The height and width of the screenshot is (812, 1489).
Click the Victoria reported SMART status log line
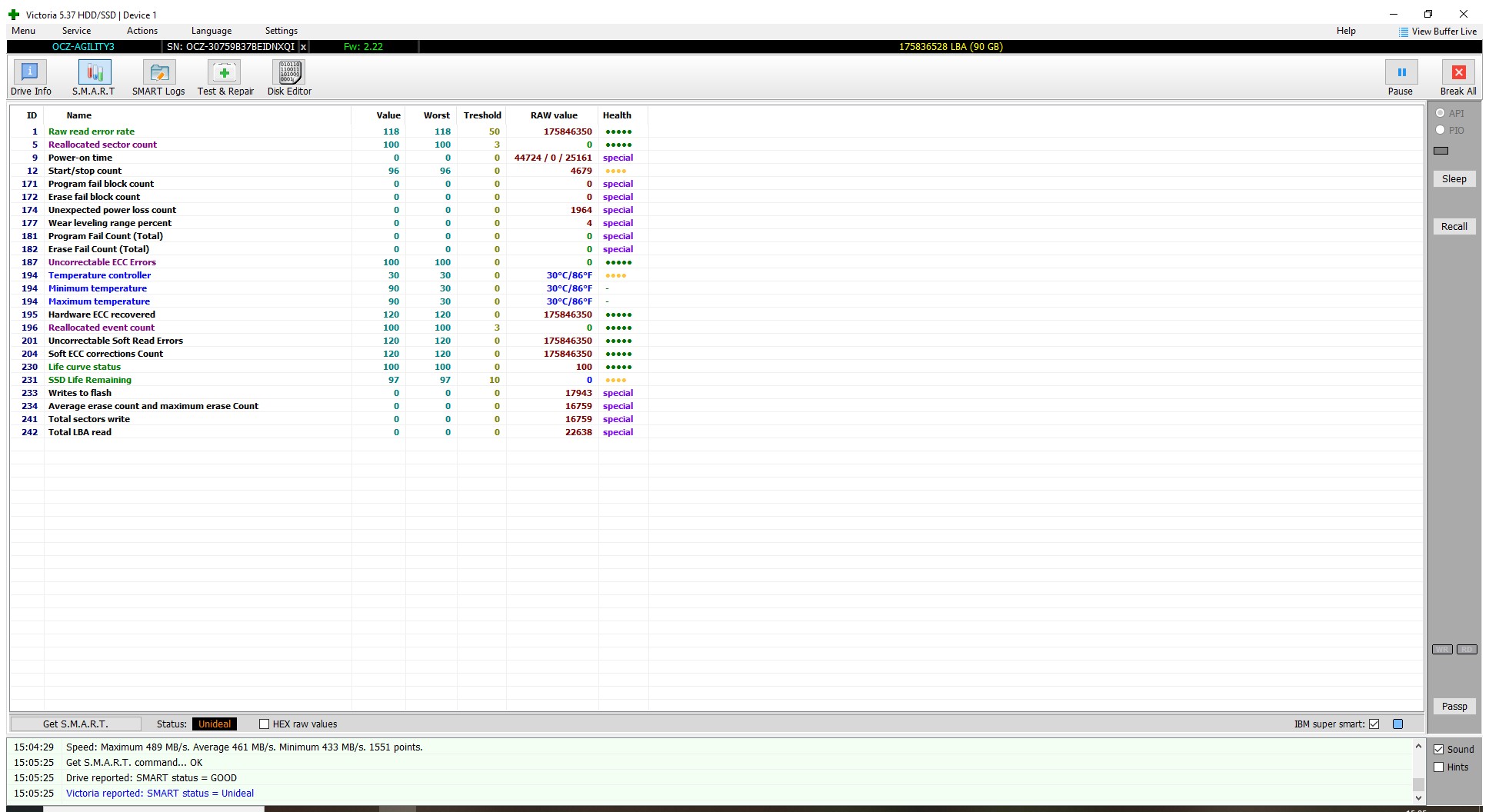coord(160,794)
